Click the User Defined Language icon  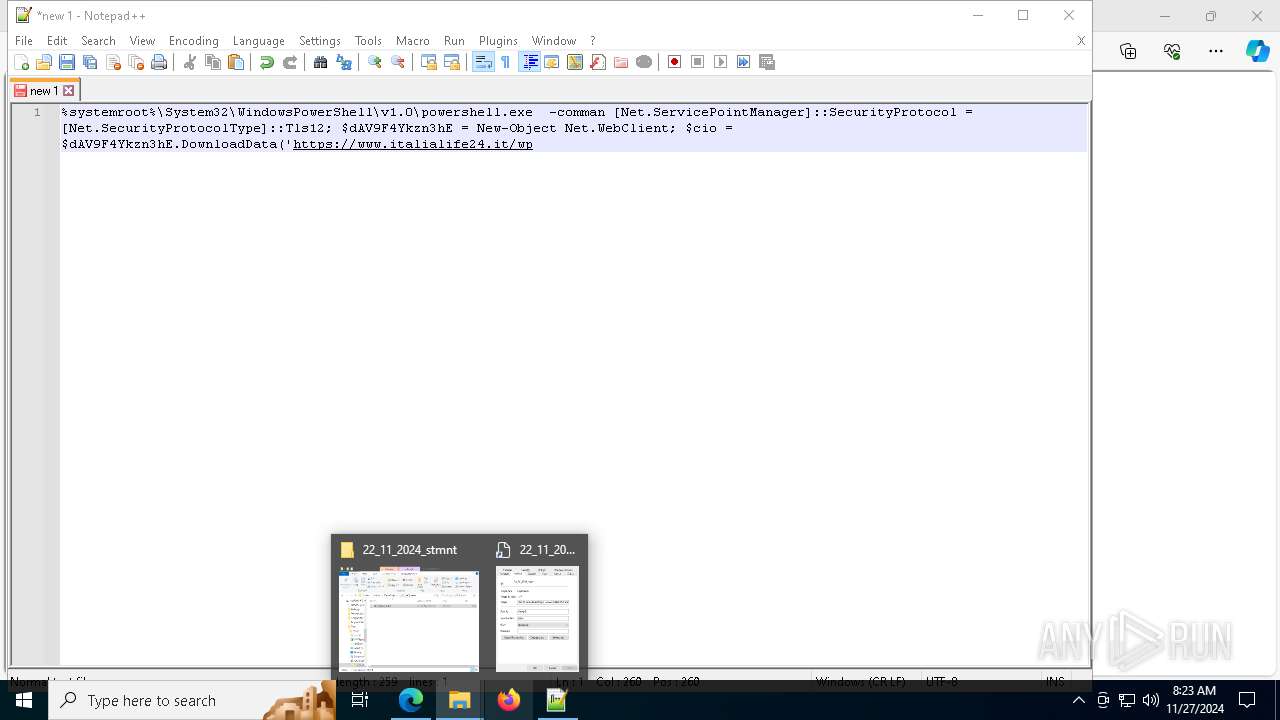(x=552, y=62)
